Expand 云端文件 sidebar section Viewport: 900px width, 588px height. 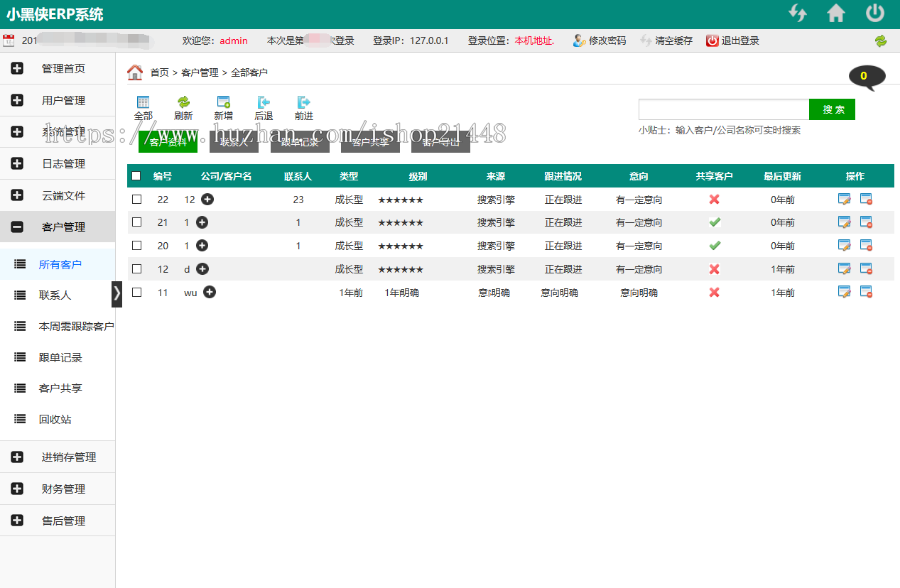coord(57,195)
